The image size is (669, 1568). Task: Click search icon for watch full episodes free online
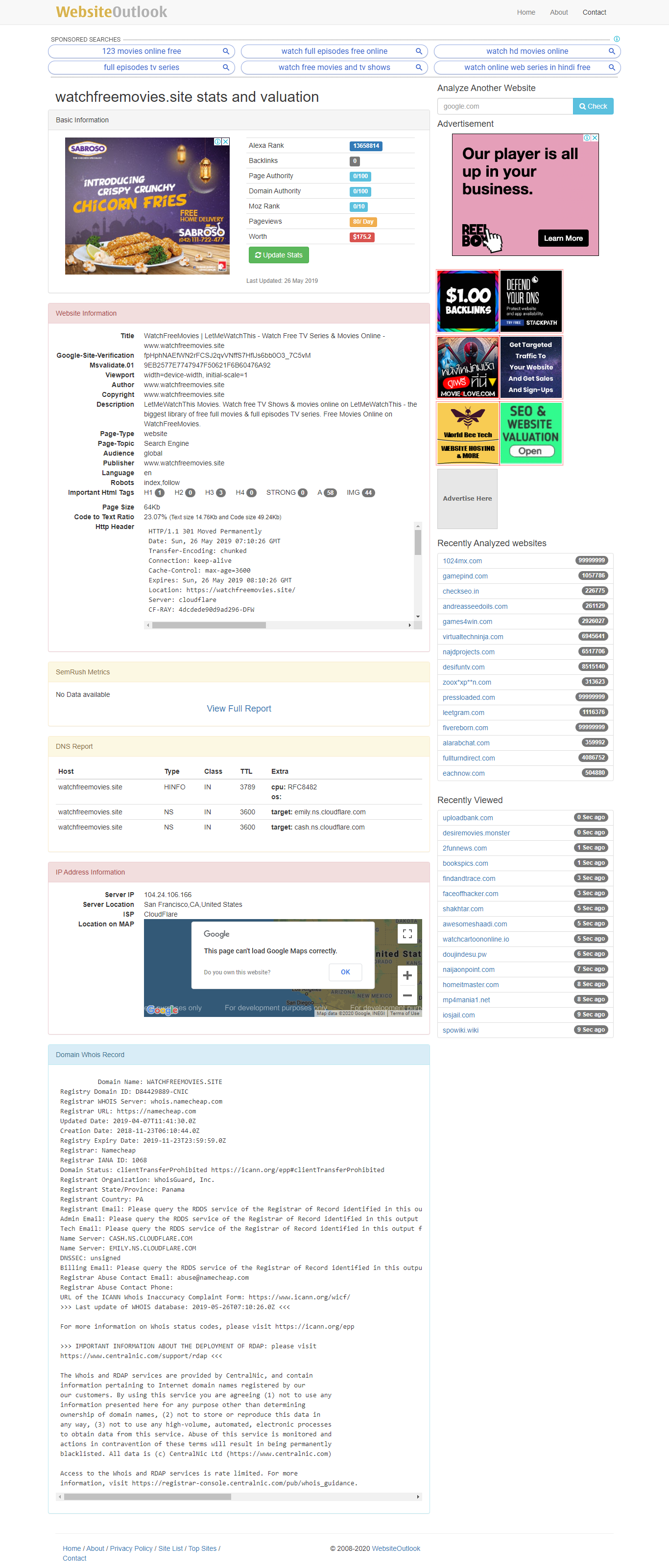pyautogui.click(x=419, y=51)
